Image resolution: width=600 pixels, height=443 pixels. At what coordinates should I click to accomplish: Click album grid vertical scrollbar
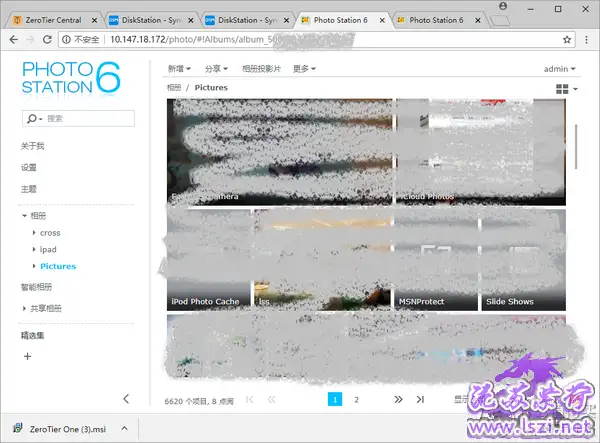(576, 147)
